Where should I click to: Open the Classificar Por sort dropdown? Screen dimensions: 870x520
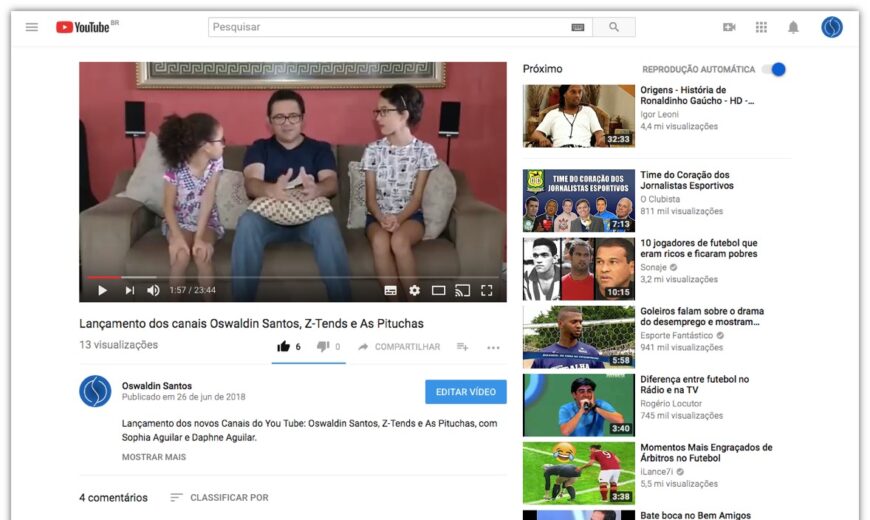pos(219,497)
